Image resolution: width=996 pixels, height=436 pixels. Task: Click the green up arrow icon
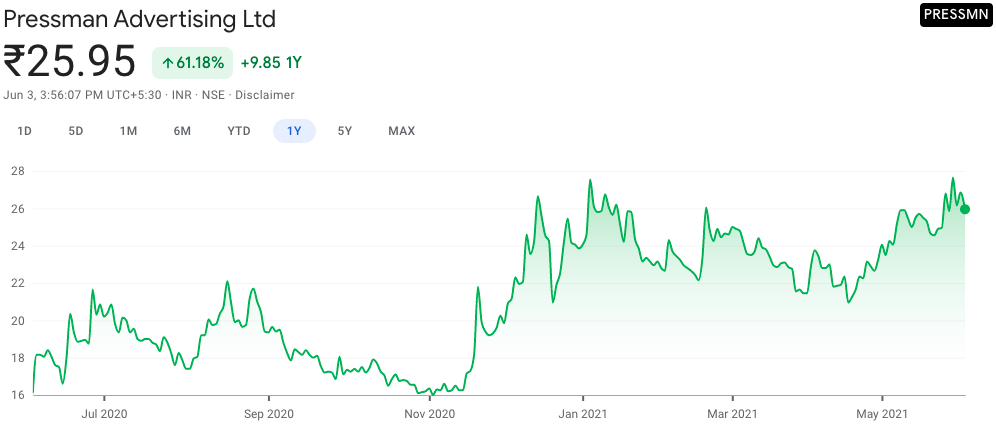(x=168, y=63)
